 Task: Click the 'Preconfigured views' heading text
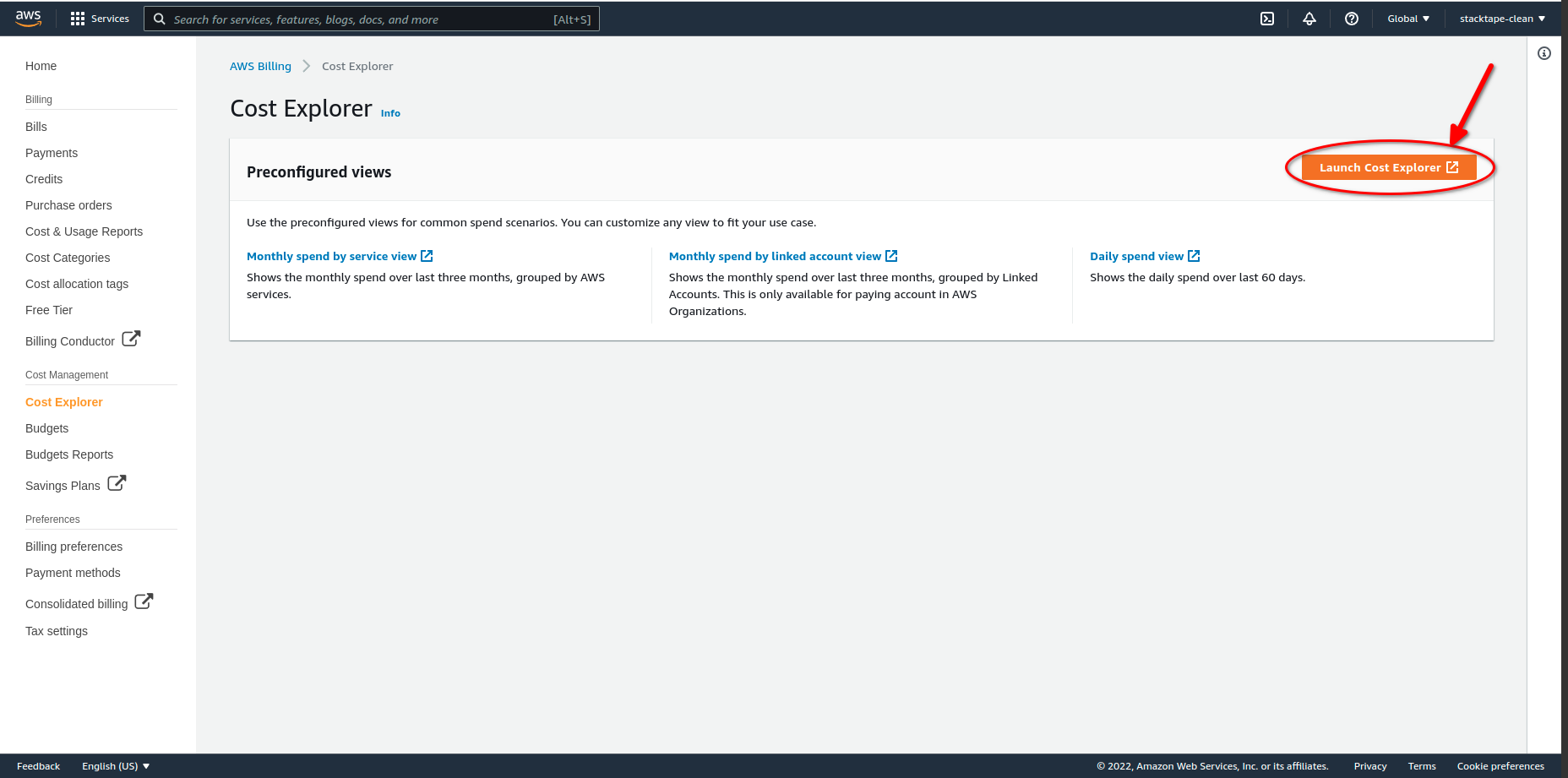pos(318,172)
